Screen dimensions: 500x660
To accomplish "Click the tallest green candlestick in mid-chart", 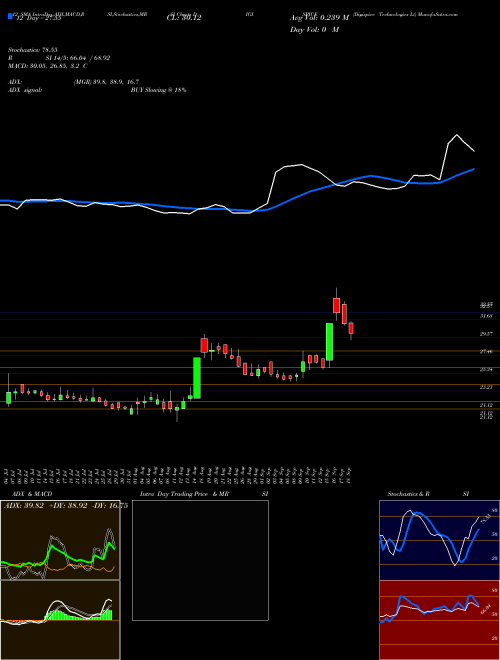I will pos(197,378).
